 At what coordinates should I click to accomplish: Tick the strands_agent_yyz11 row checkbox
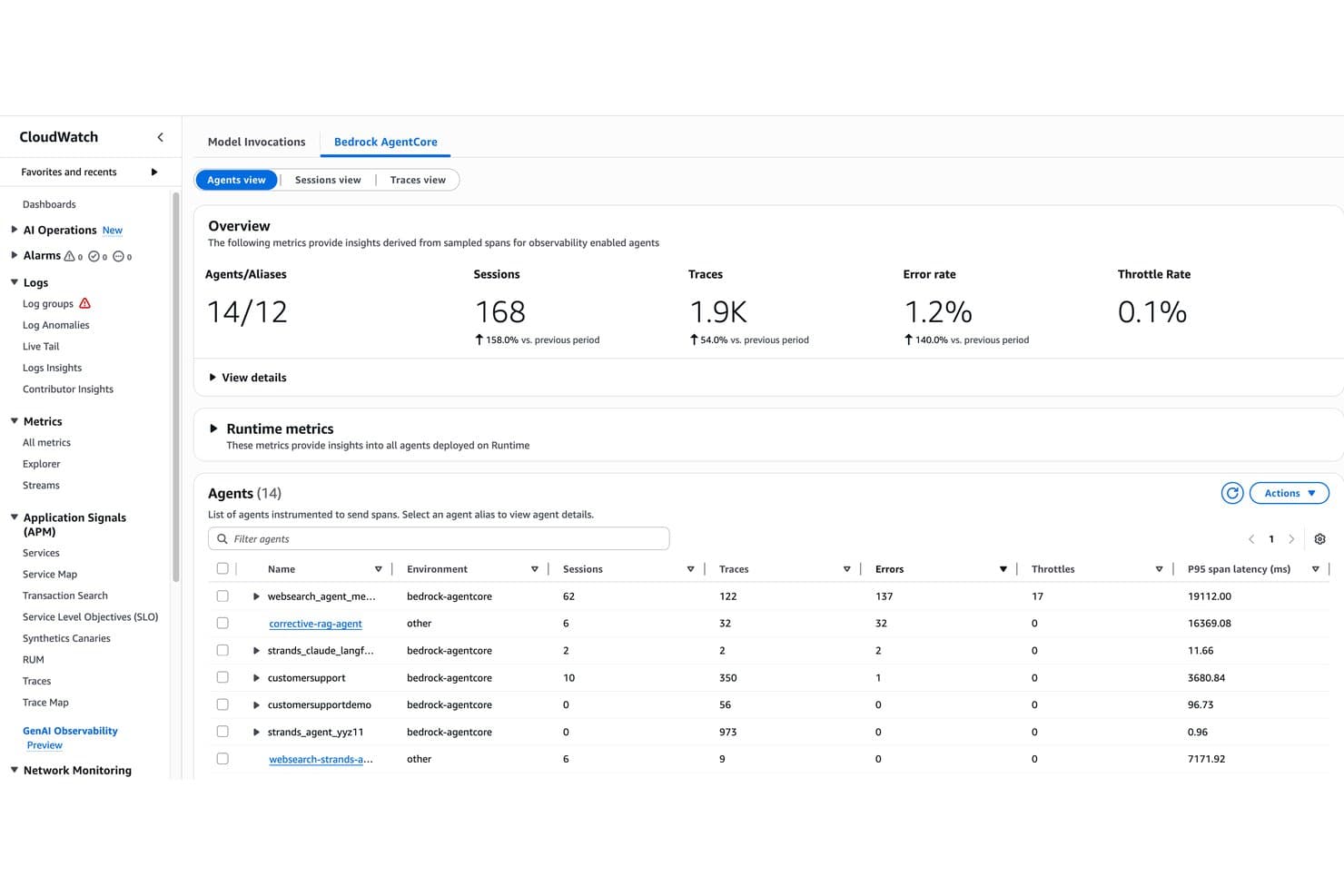(222, 732)
